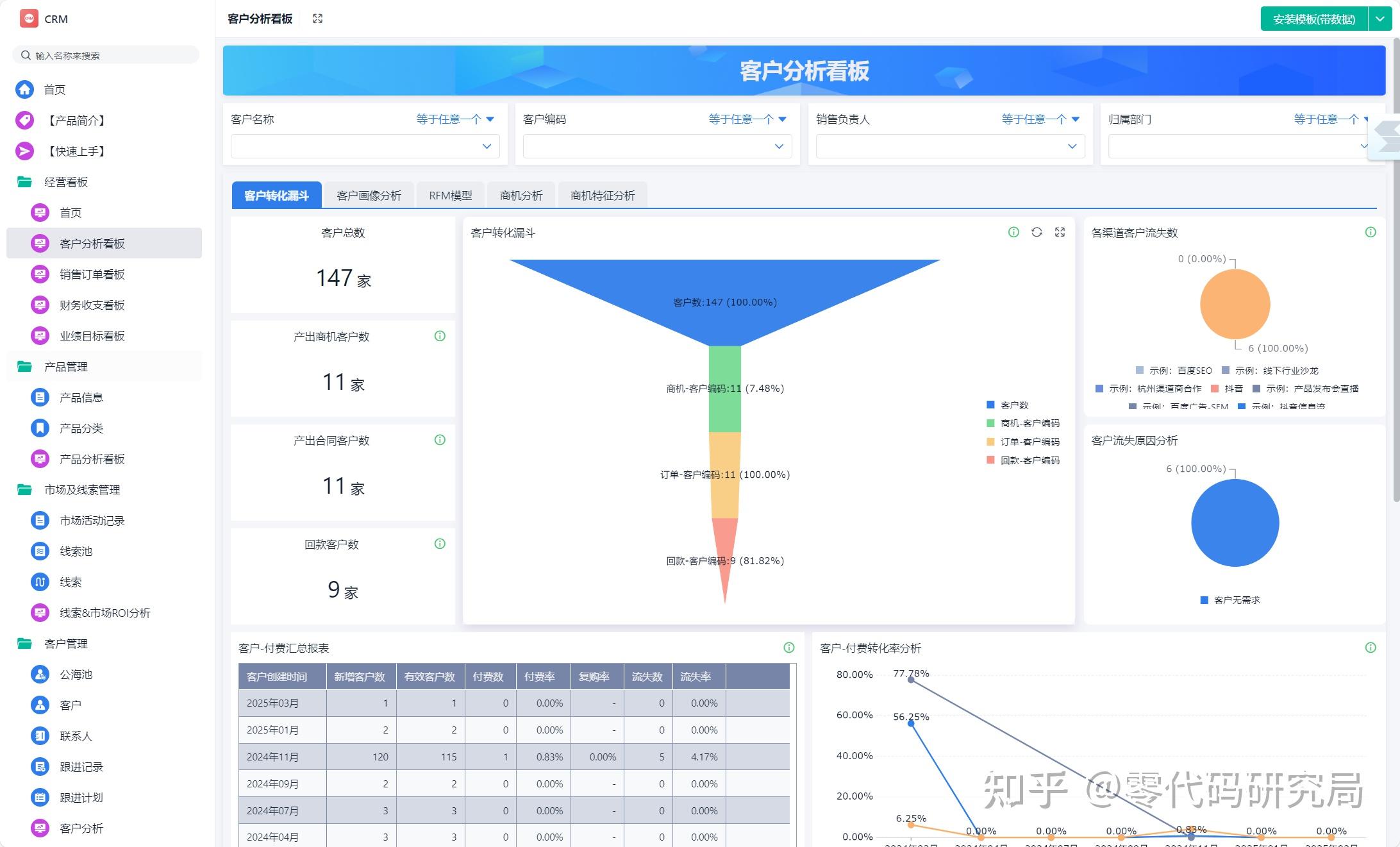1400x847 pixels.
Task: Expand the arrow beside 安装模板(带数据)
Action: coord(1380,19)
